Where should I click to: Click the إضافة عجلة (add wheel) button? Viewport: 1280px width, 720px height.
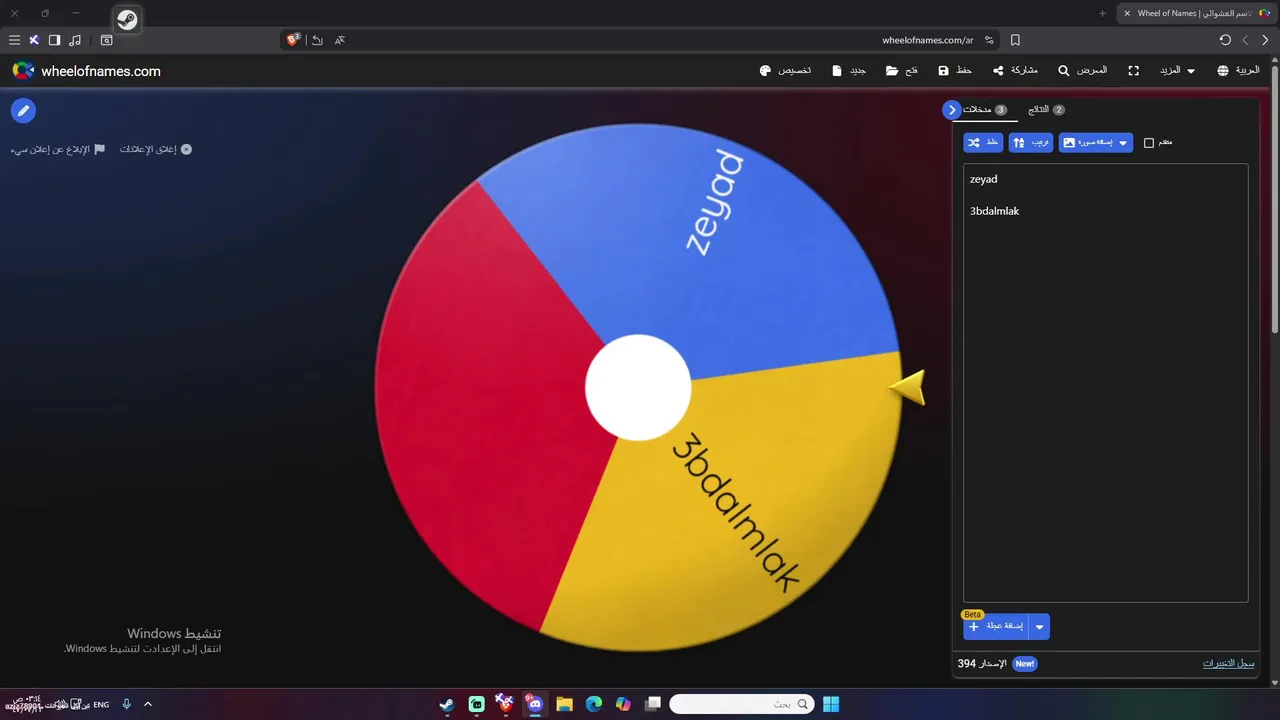(995, 626)
